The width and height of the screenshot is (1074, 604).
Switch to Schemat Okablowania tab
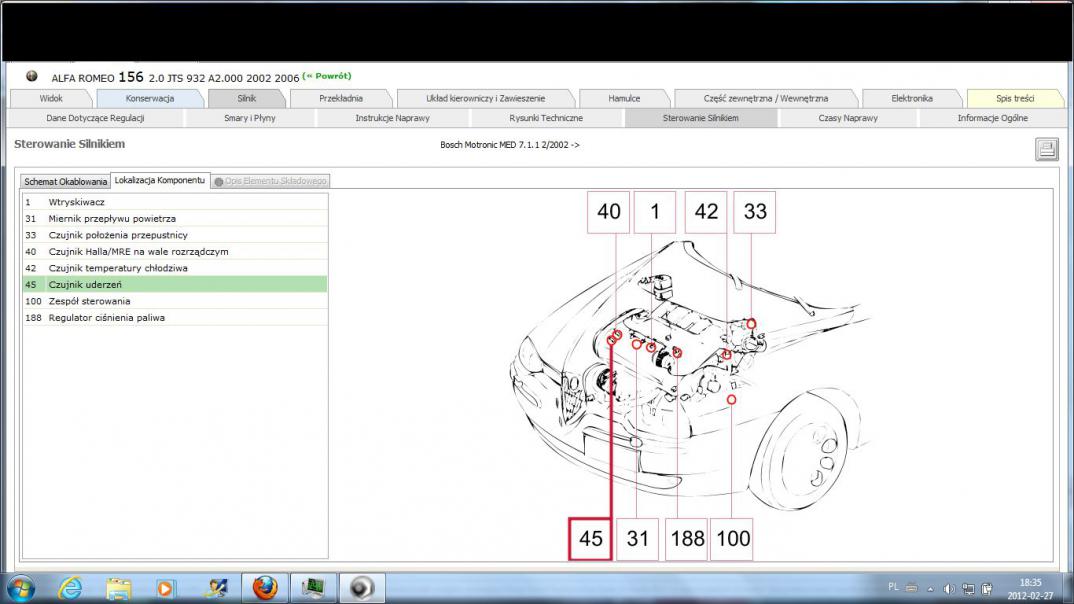pyautogui.click(x=65, y=181)
